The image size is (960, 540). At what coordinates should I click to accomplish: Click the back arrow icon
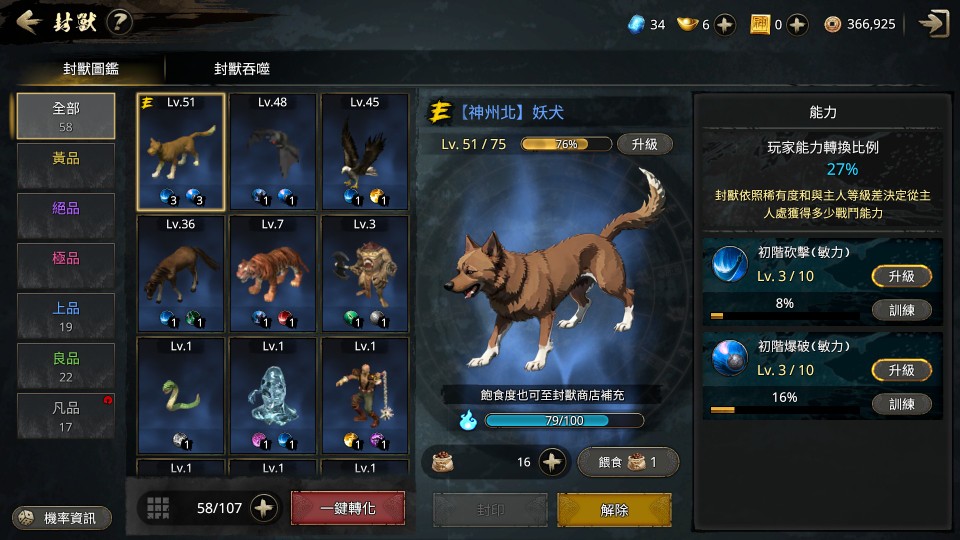(28, 23)
